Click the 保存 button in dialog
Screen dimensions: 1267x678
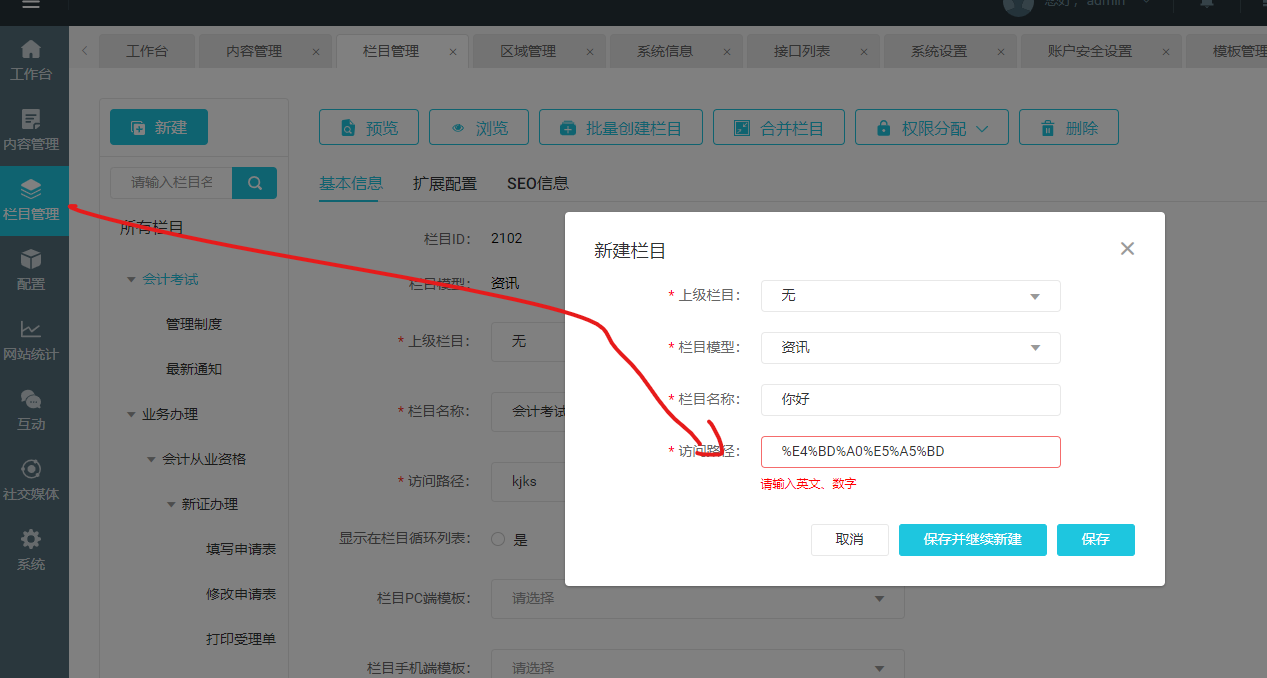[x=1096, y=539]
